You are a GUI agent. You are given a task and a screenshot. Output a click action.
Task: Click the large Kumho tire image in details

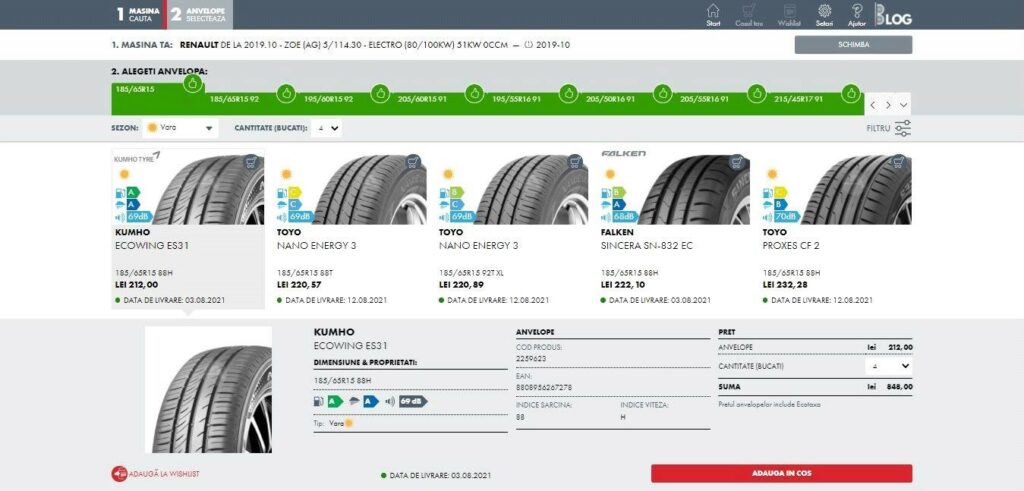[x=208, y=390]
